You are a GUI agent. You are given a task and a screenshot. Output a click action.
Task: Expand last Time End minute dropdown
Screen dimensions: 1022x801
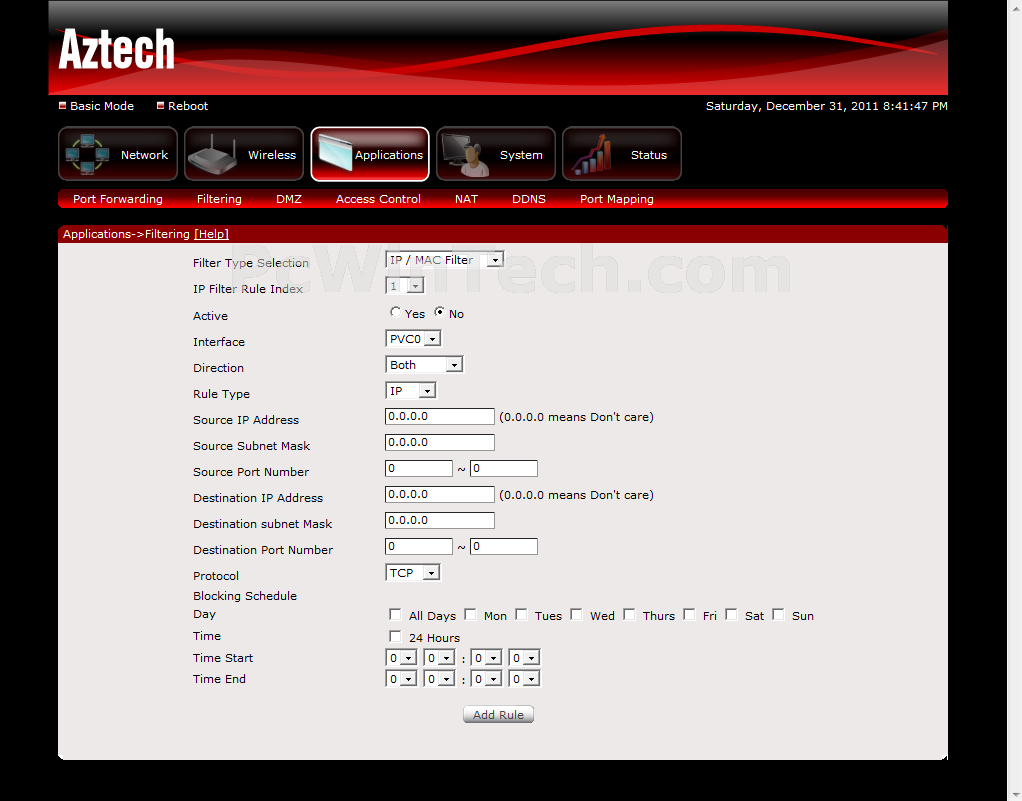coord(525,679)
